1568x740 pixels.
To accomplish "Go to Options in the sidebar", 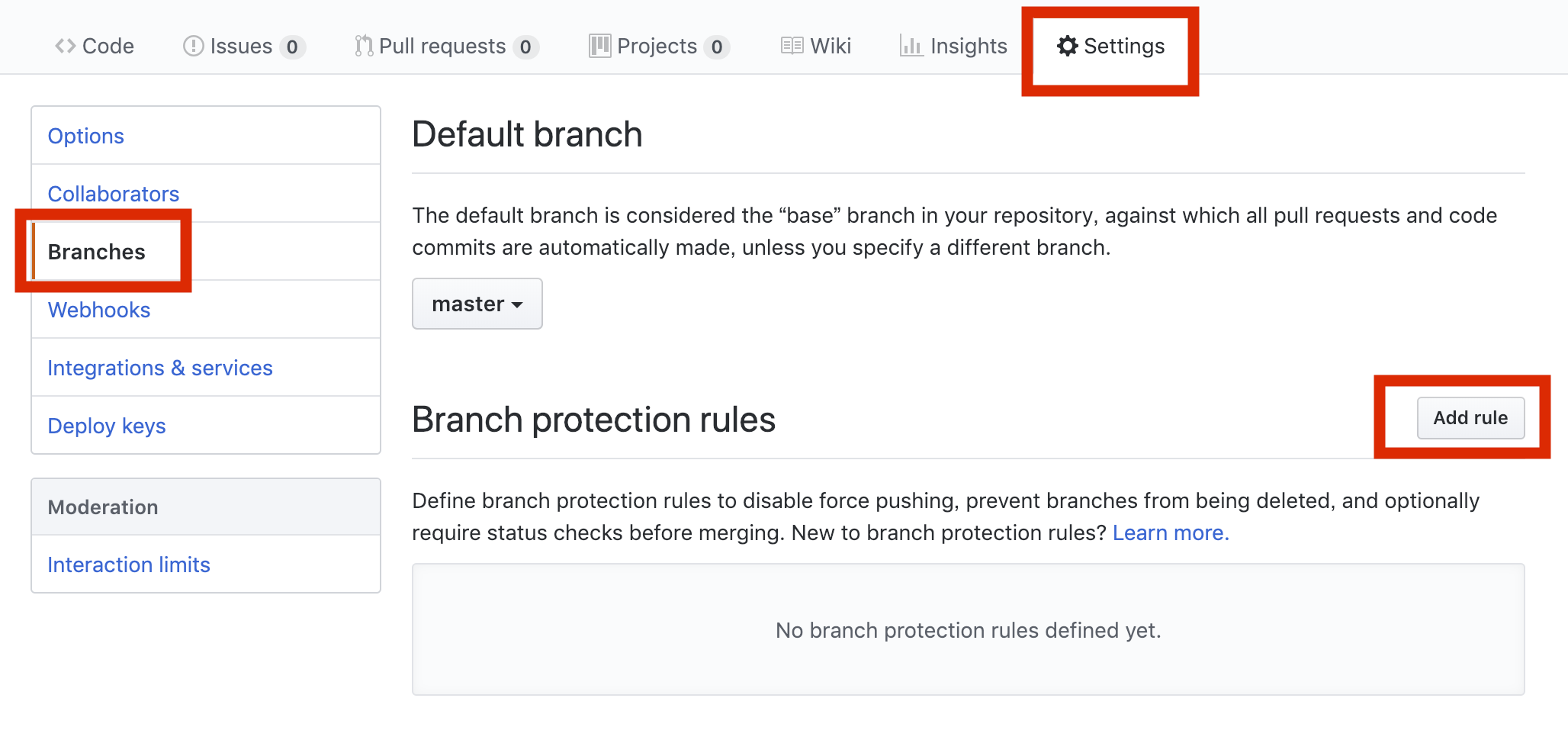I will [x=85, y=135].
